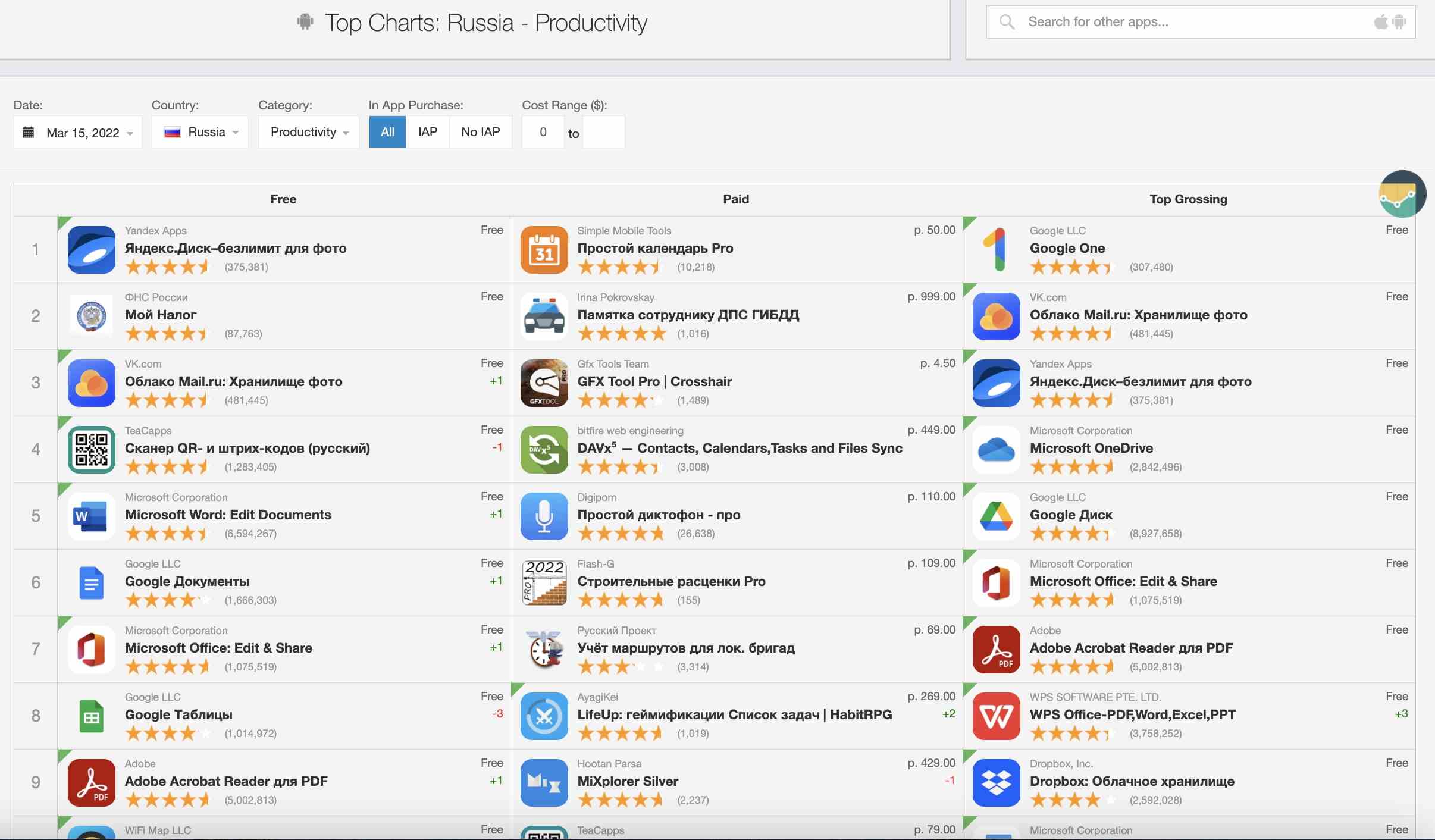Click the DAVx5 sync app icon
1435x840 pixels.
[x=544, y=449]
